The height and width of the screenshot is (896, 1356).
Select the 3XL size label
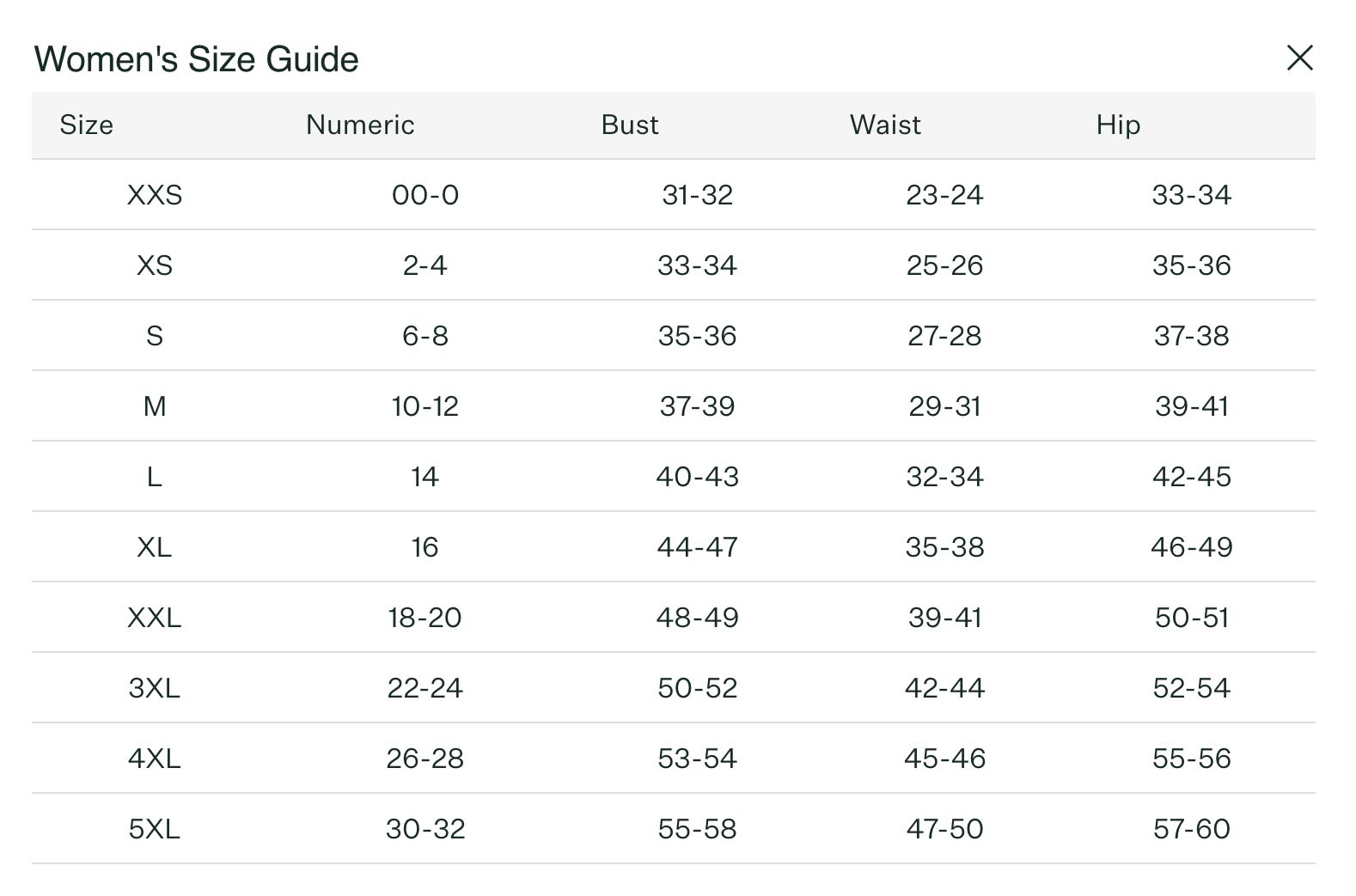[155, 688]
